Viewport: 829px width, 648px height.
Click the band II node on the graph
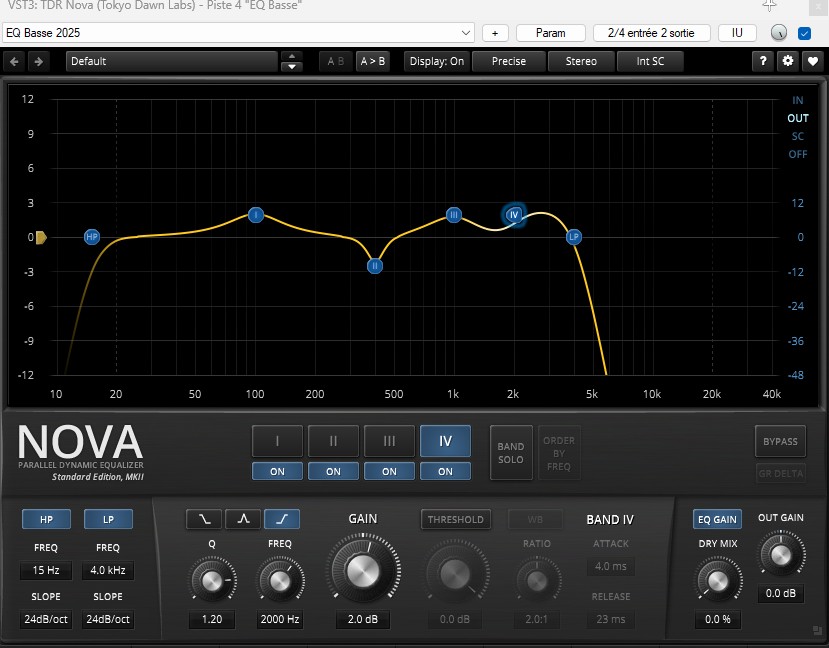tap(375, 266)
